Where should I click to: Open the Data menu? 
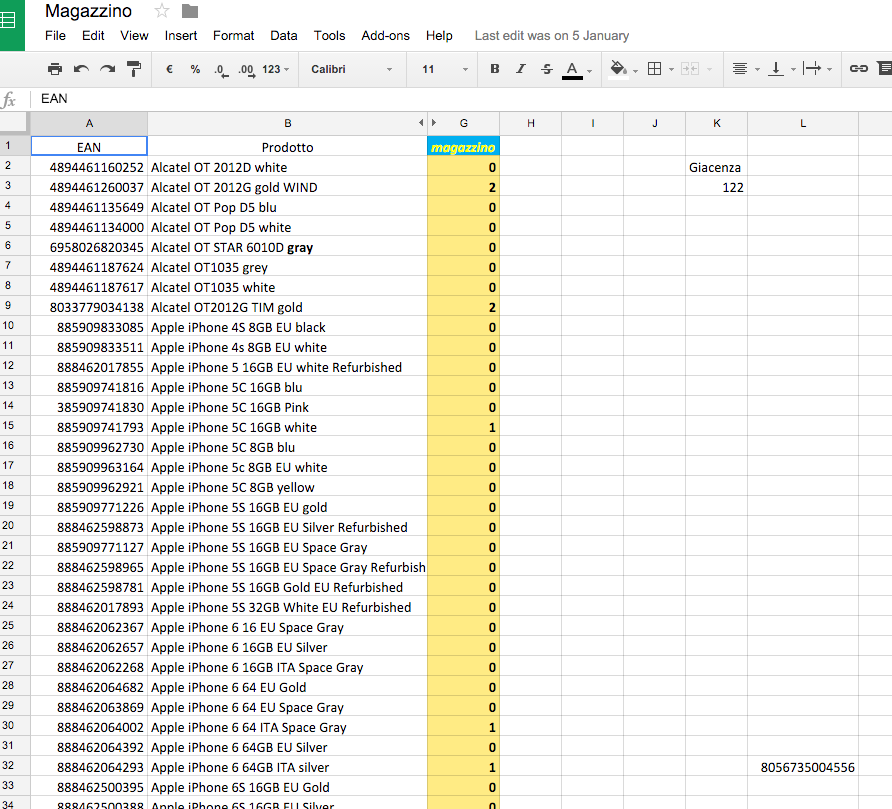coord(284,36)
